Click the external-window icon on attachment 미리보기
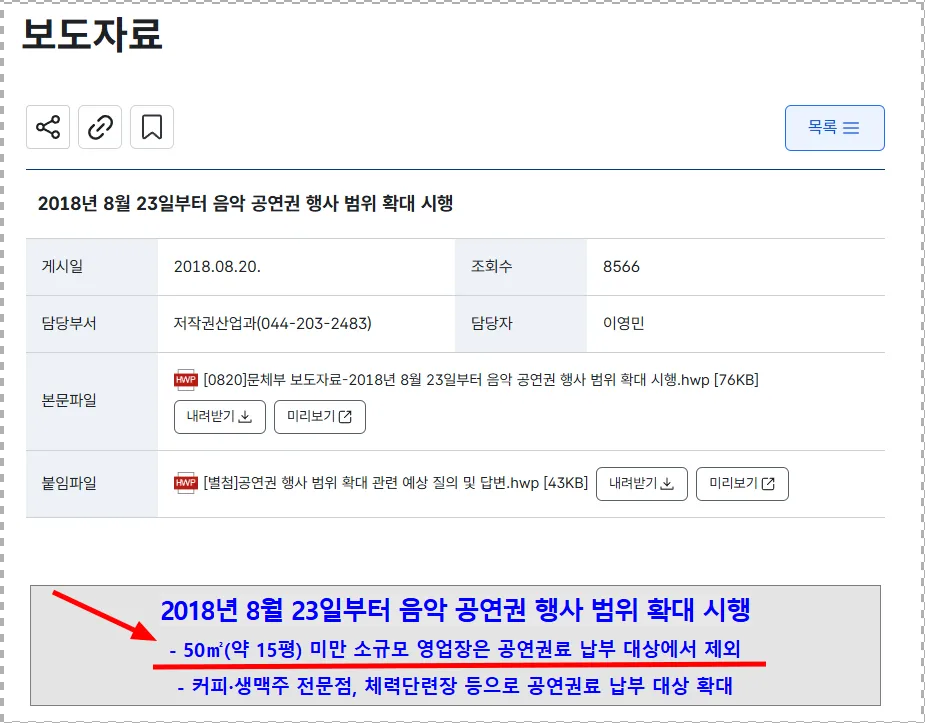Screen dimensions: 925x723 (x=768, y=483)
